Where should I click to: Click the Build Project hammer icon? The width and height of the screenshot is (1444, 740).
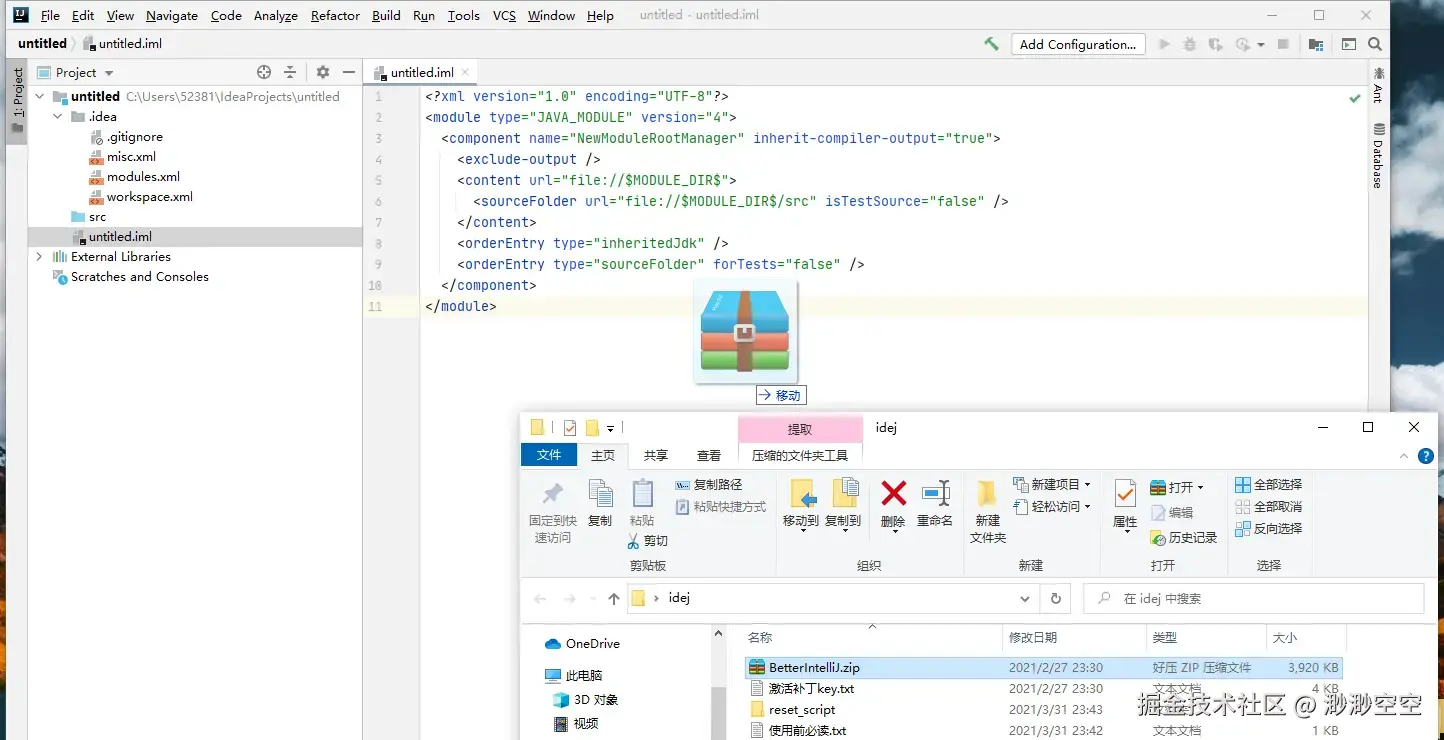click(x=991, y=44)
